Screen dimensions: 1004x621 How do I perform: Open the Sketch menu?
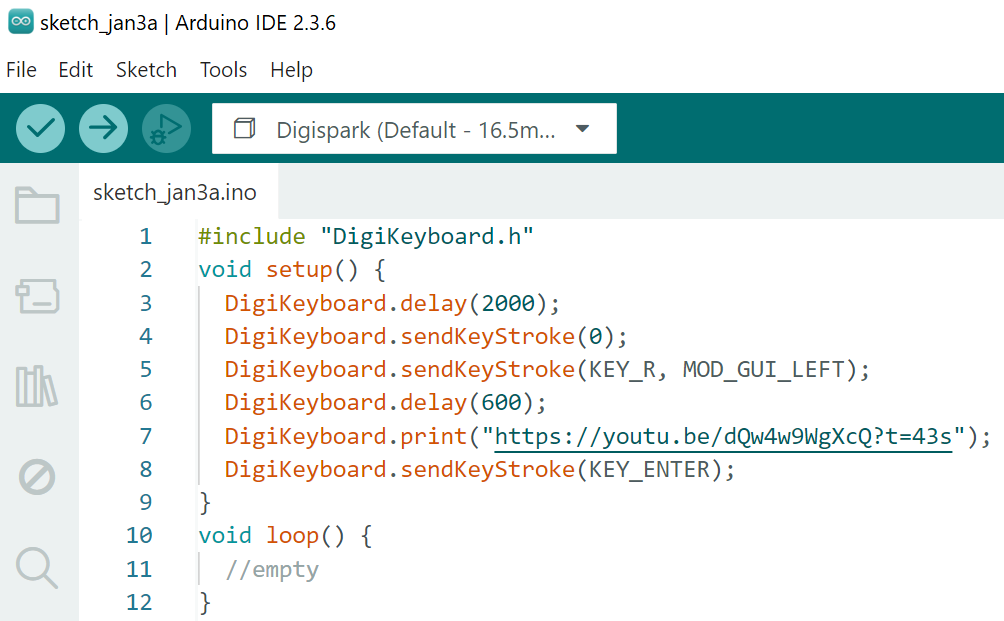click(x=146, y=70)
